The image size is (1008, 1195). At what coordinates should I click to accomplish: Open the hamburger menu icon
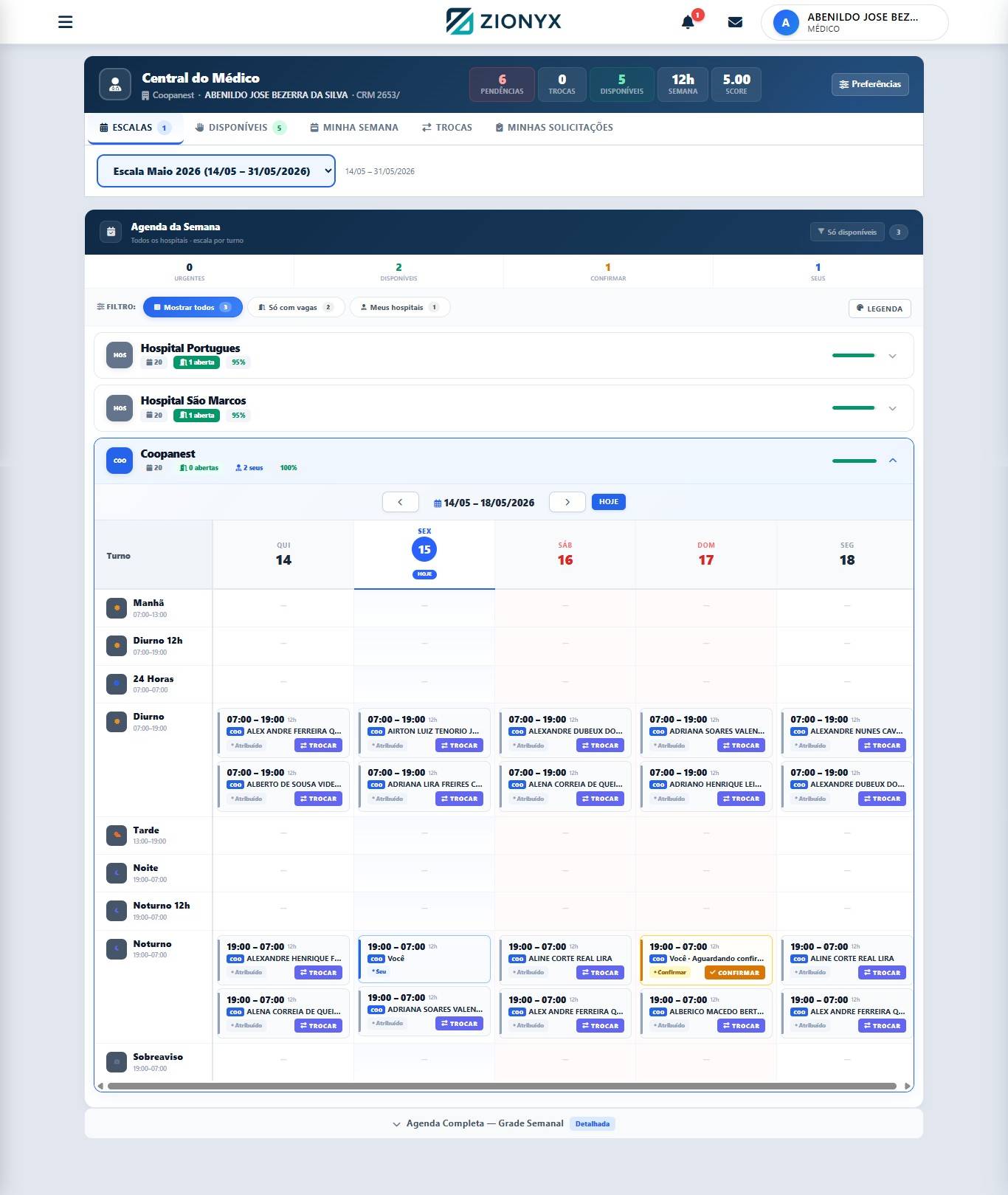point(65,22)
